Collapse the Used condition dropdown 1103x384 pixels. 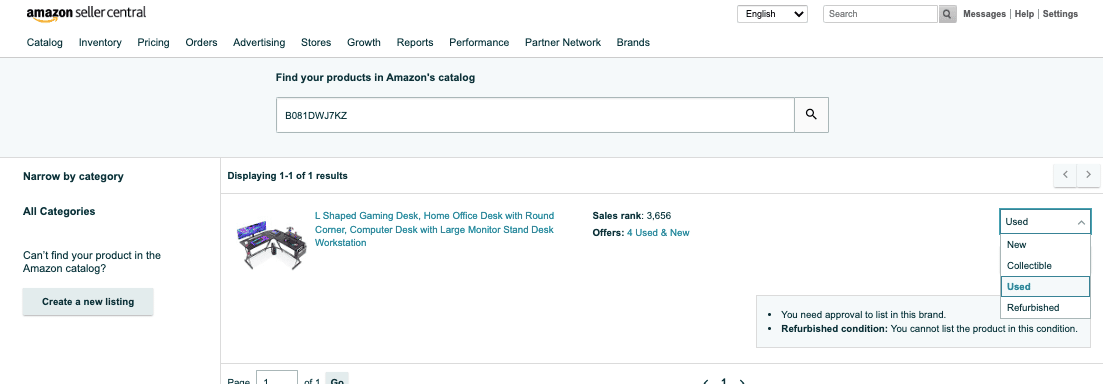pos(1045,222)
